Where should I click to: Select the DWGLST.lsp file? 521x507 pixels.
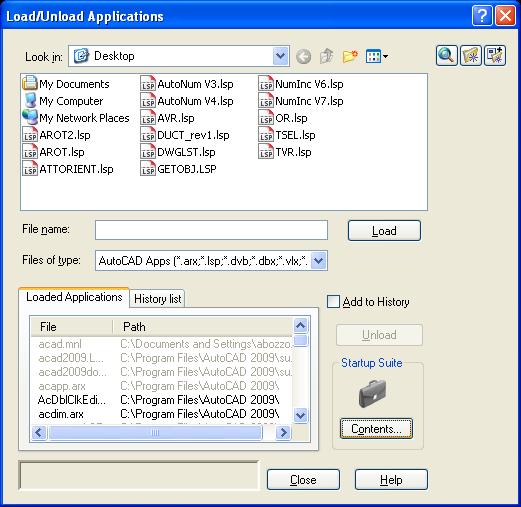(178, 152)
